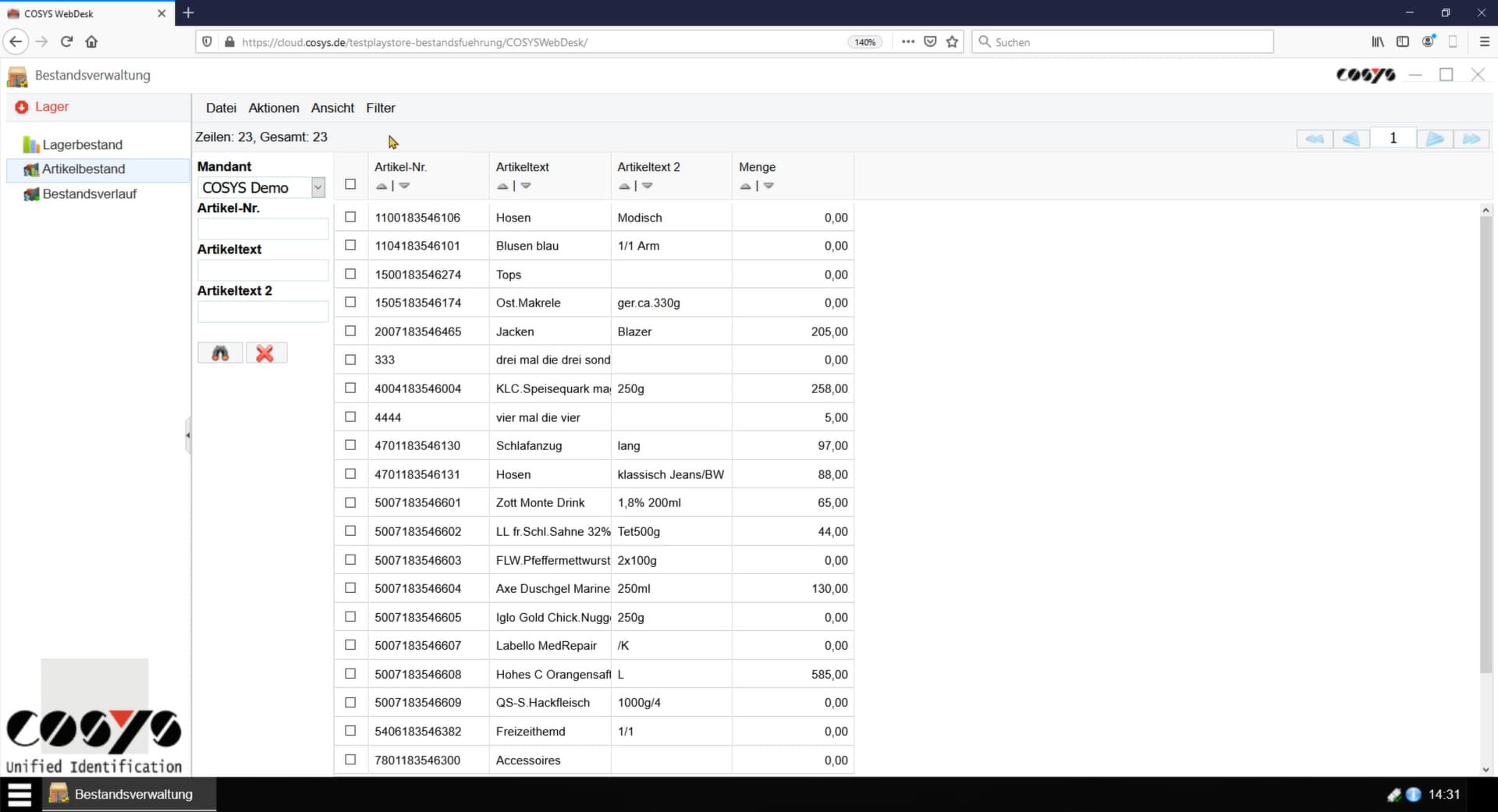1498x812 pixels.
Task: Go to last page arrow
Action: [1471, 139]
